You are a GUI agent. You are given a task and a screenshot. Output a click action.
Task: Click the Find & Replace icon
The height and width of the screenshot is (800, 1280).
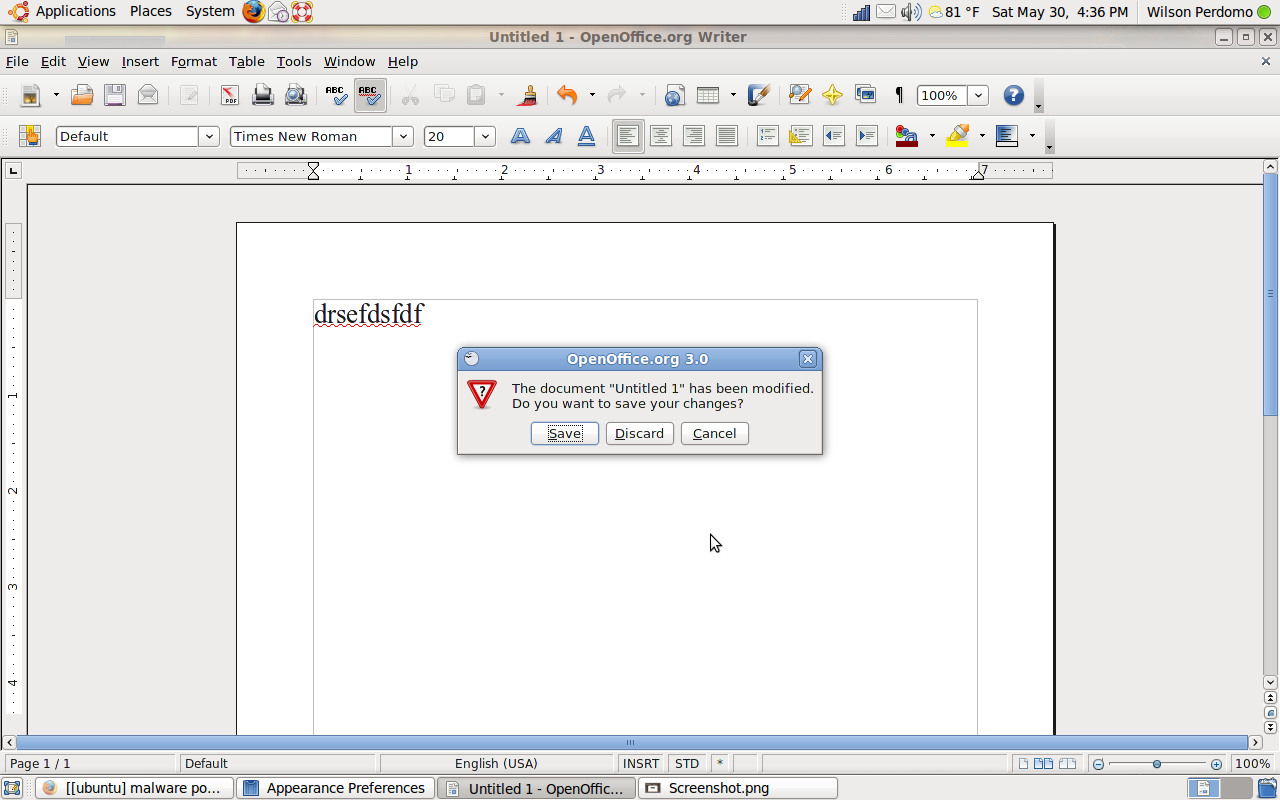799,95
